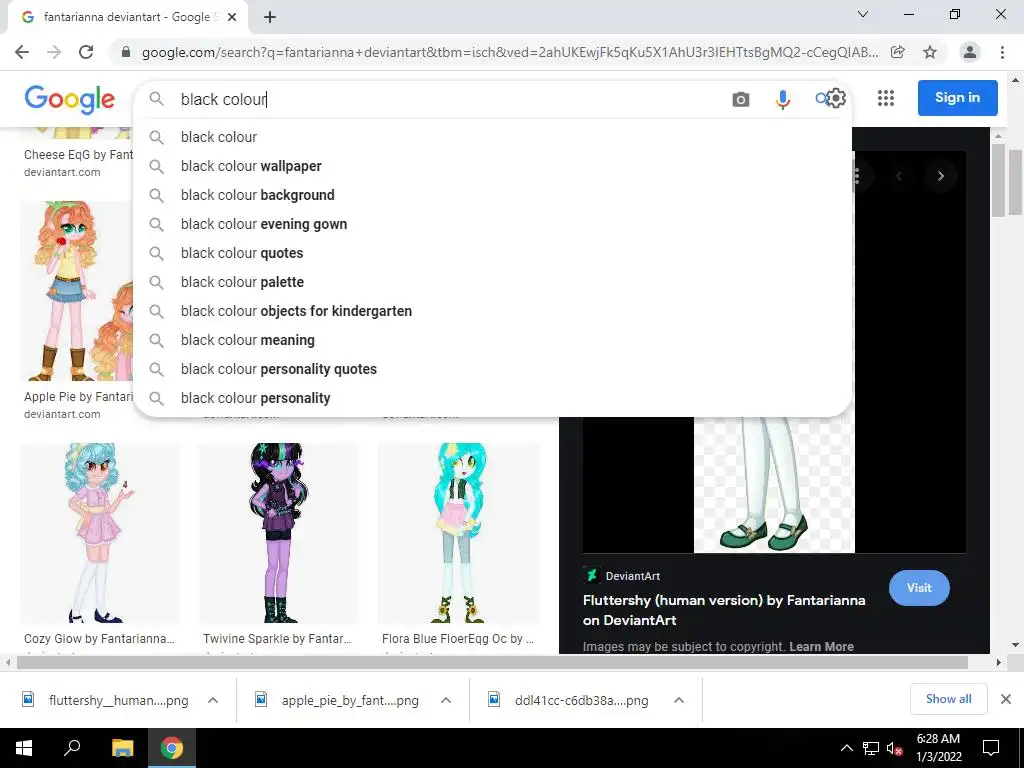Click the Sign in button
The image size is (1024, 768).
point(957,97)
